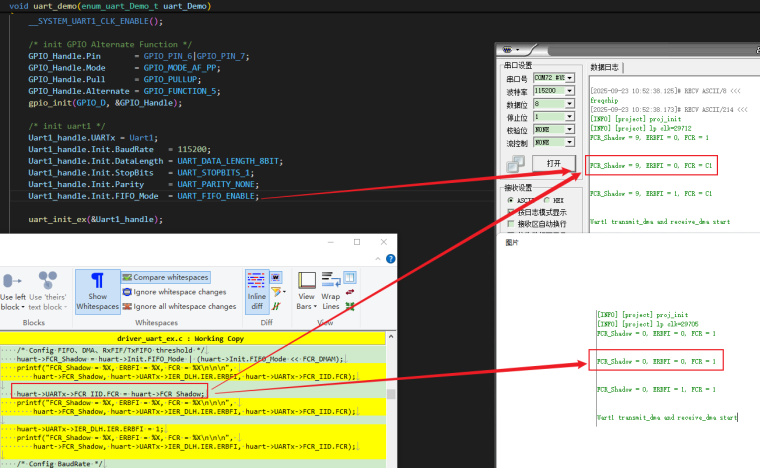Toggle the Show Whitespaces button
This screenshot has width=760, height=468.
[97, 290]
